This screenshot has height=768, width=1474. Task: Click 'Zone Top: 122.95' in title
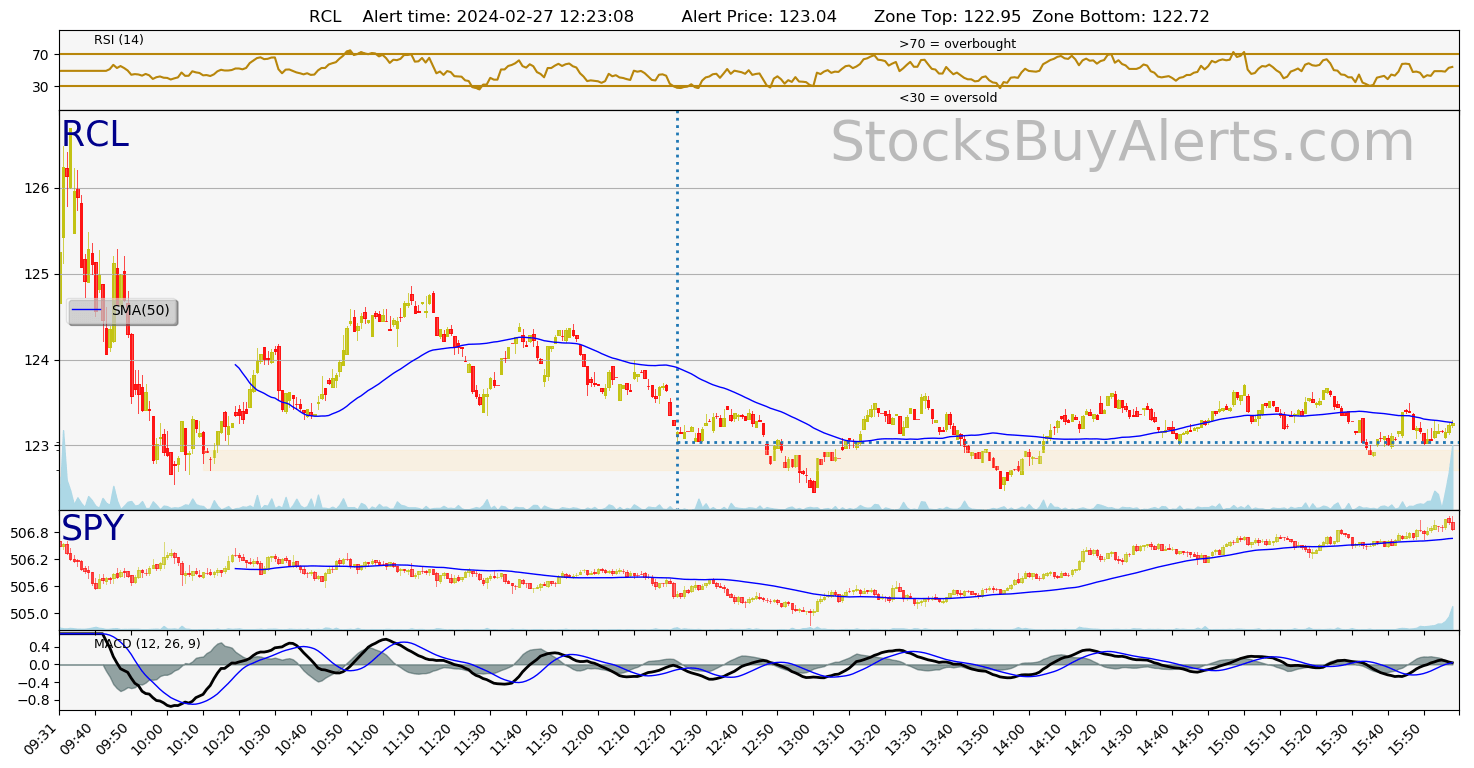(948, 16)
